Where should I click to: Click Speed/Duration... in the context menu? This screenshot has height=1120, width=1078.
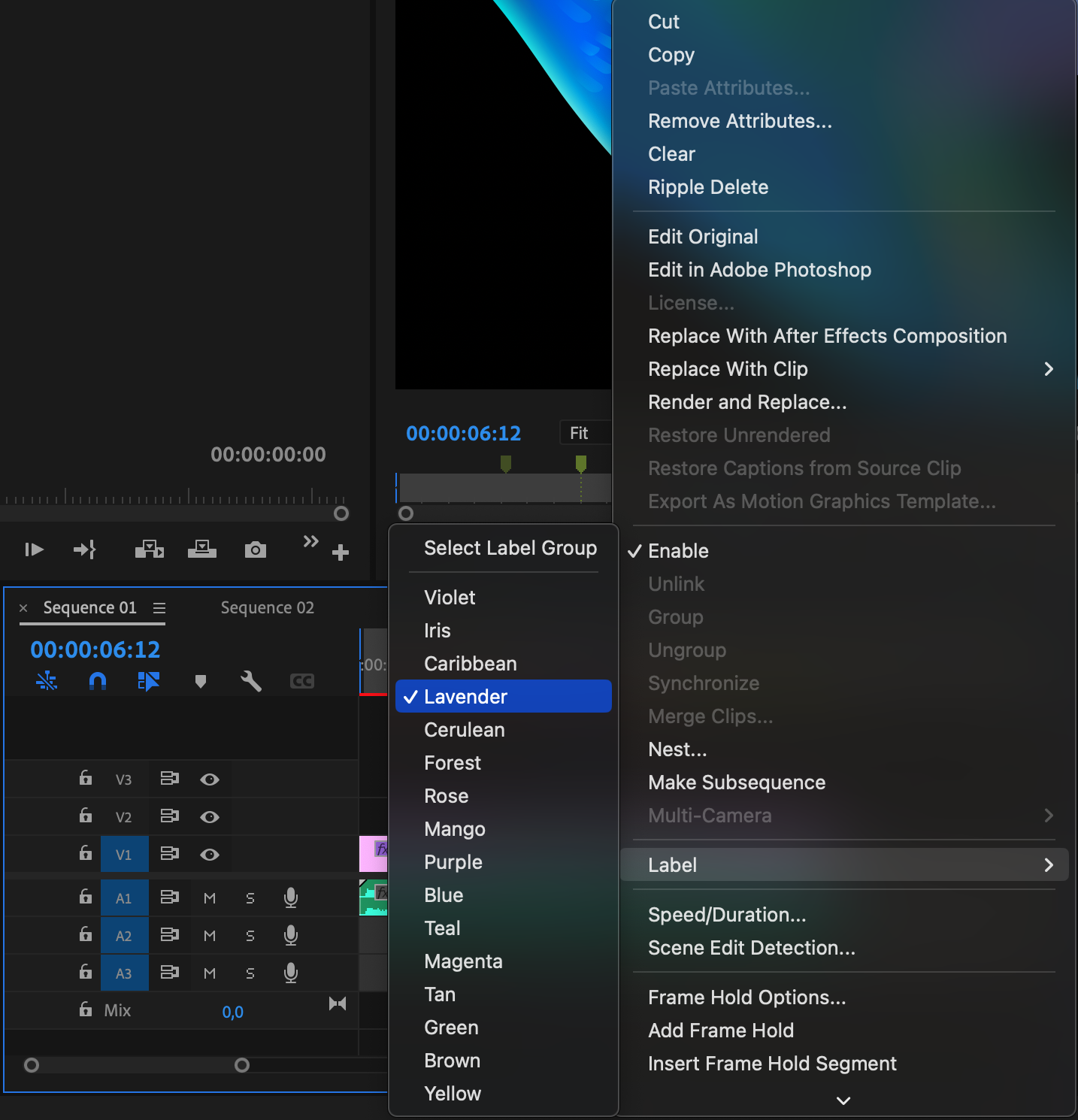726,915
